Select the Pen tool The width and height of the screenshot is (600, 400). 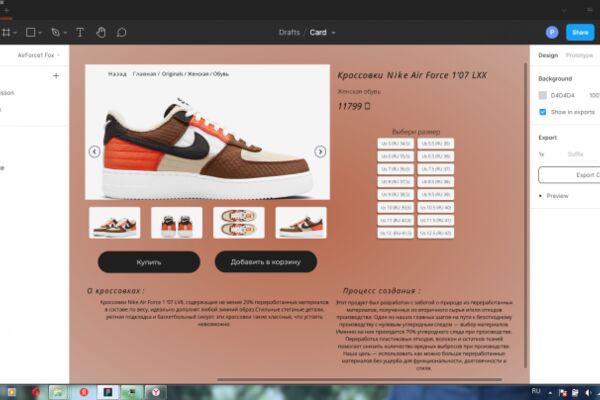[55, 33]
